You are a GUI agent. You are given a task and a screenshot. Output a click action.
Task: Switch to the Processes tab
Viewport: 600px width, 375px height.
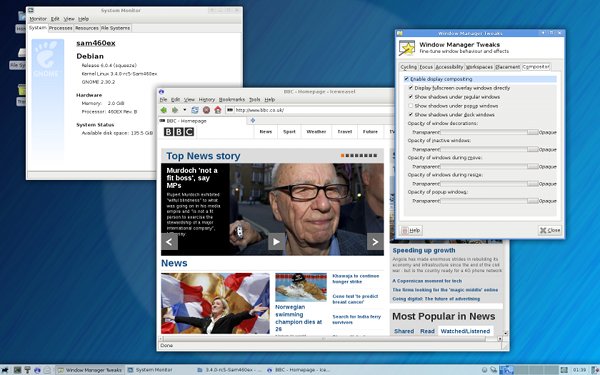click(x=60, y=28)
